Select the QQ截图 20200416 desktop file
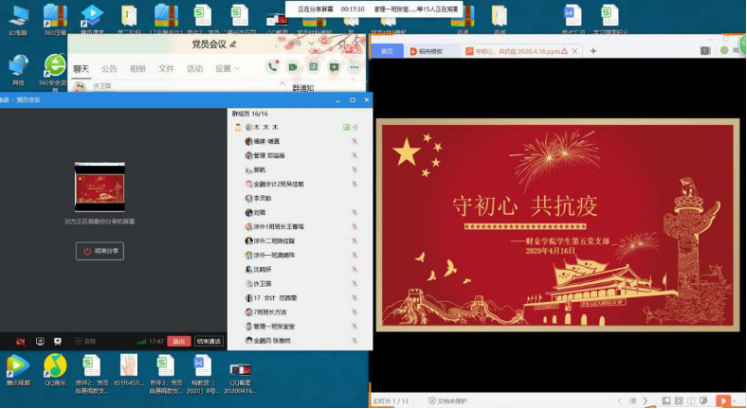The width and height of the screenshot is (747, 409). coord(240,378)
